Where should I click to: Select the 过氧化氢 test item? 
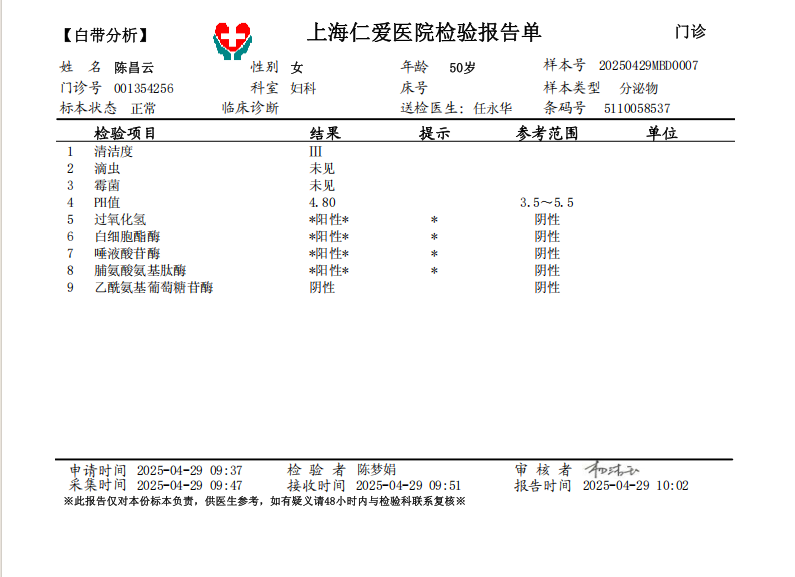tap(120, 219)
